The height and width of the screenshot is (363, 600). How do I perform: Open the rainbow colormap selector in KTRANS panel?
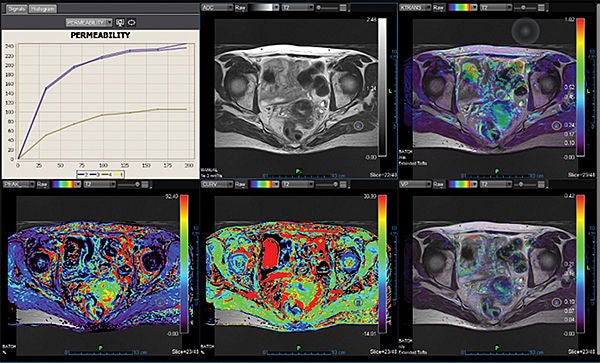tap(463, 7)
